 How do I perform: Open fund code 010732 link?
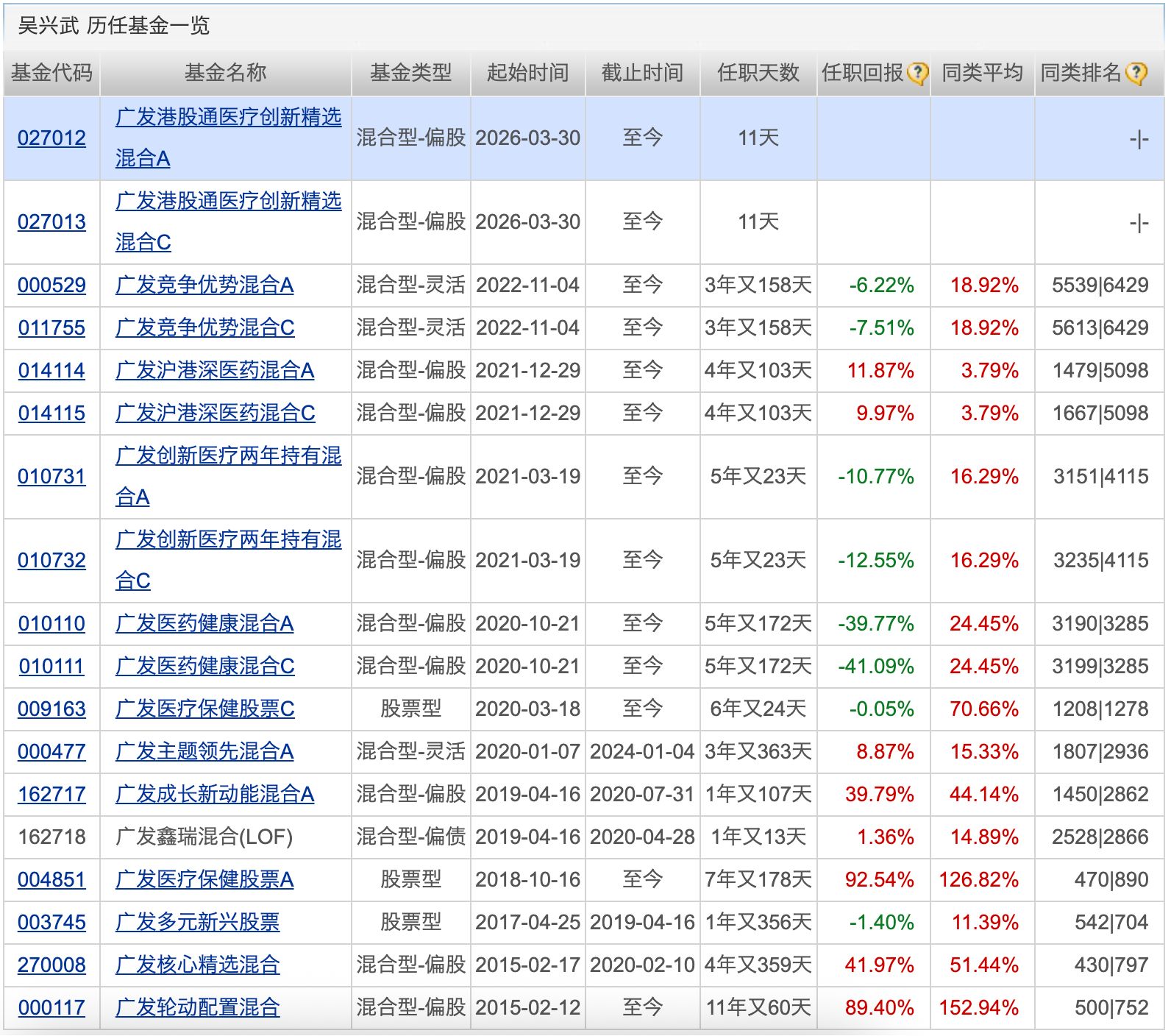[x=51, y=561]
